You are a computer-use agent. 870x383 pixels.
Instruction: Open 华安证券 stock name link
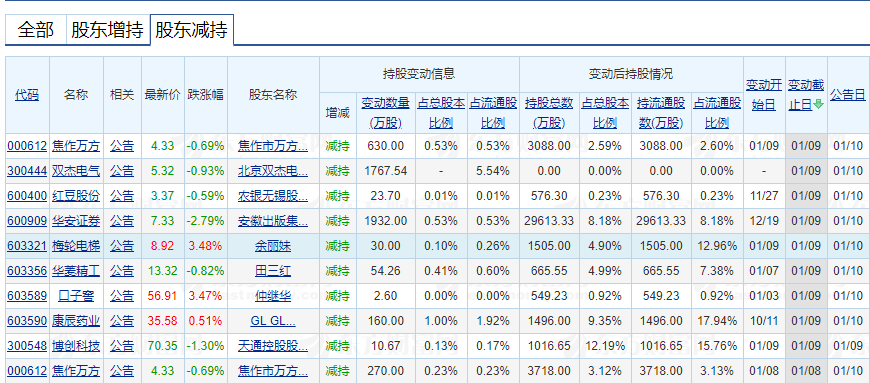pos(77,221)
